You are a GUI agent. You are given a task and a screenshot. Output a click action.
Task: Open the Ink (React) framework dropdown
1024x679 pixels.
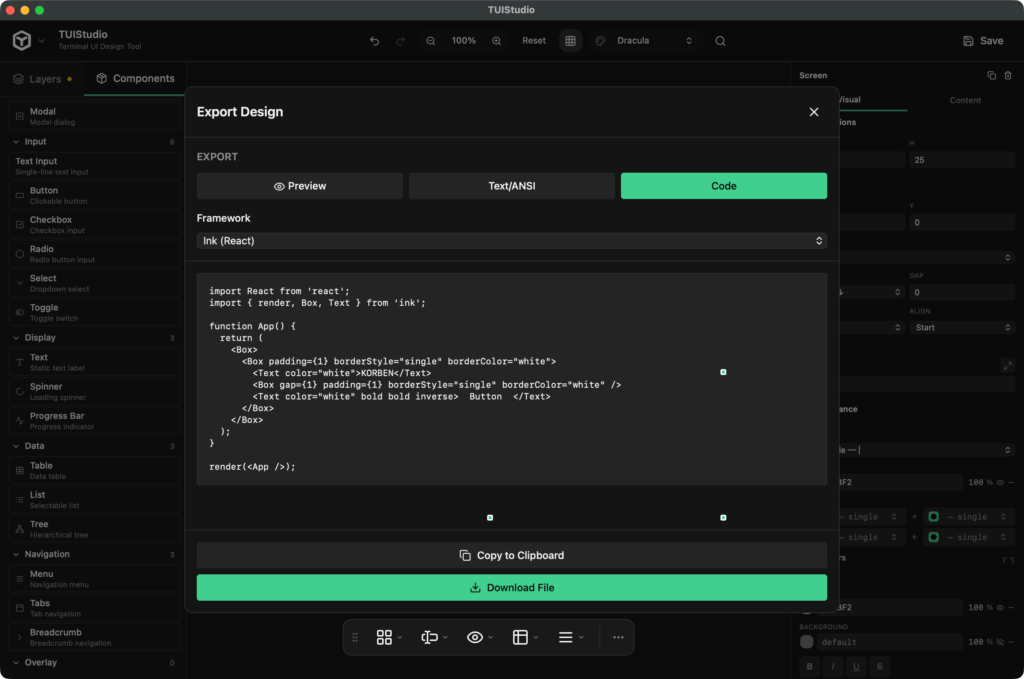[x=511, y=241]
